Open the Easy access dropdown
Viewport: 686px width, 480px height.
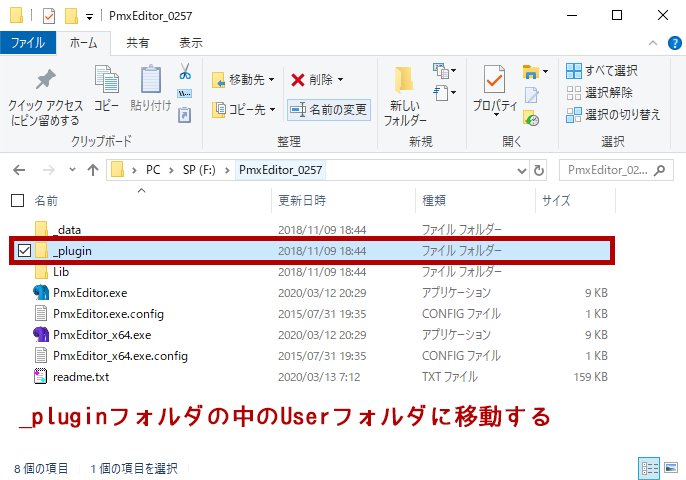(444, 93)
